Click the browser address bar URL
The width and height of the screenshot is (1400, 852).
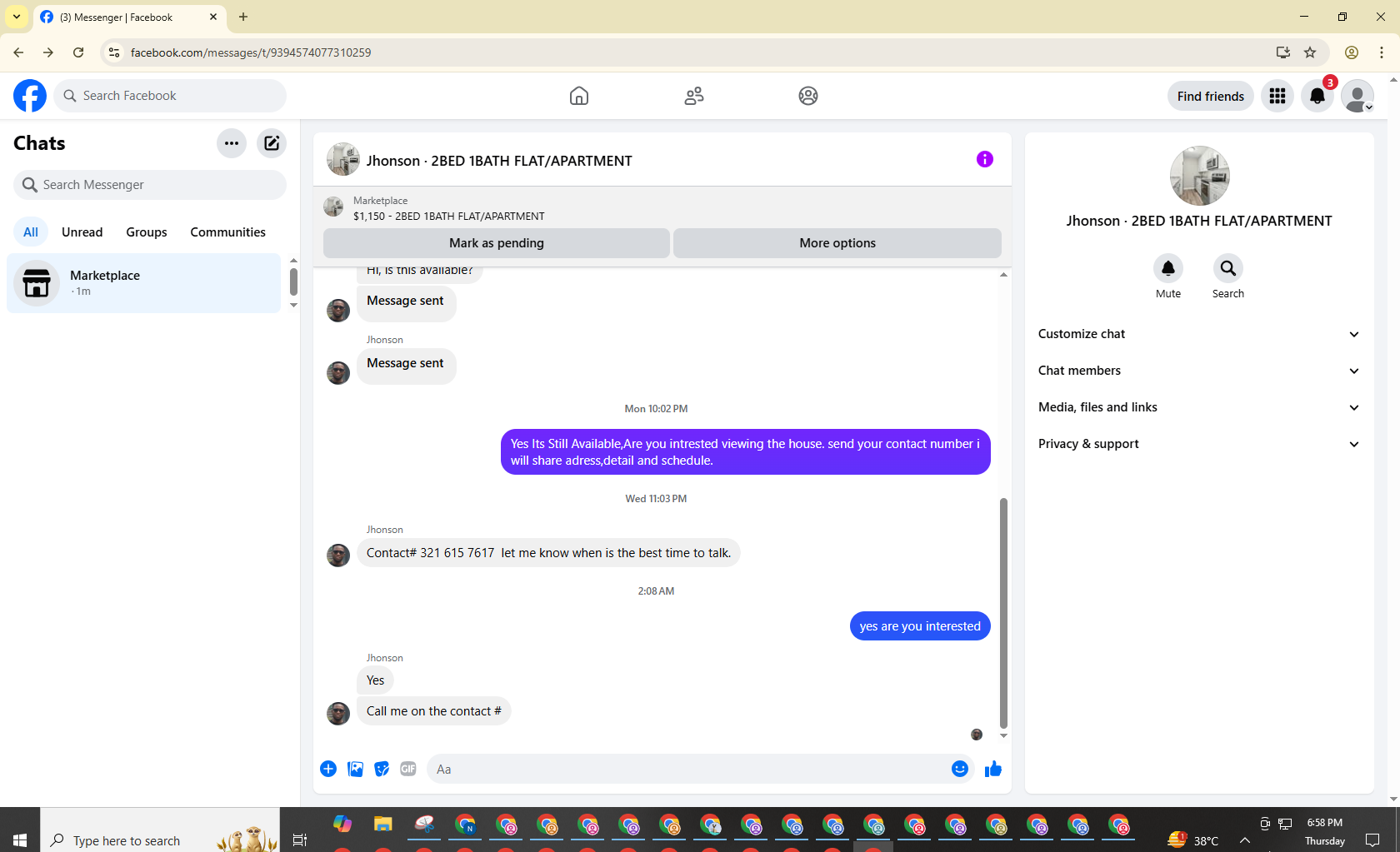[x=251, y=52]
